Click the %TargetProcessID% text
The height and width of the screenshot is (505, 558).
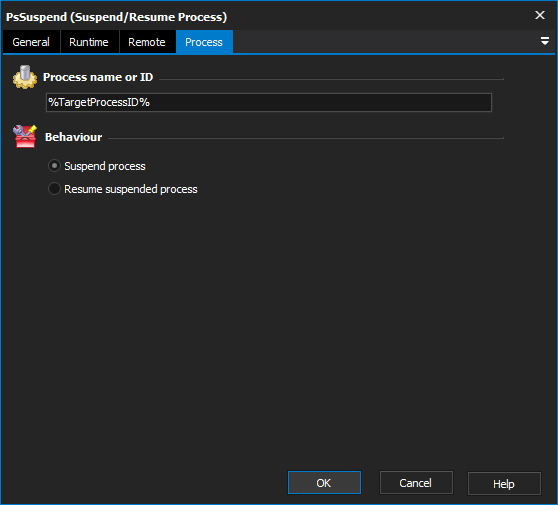(x=99, y=102)
